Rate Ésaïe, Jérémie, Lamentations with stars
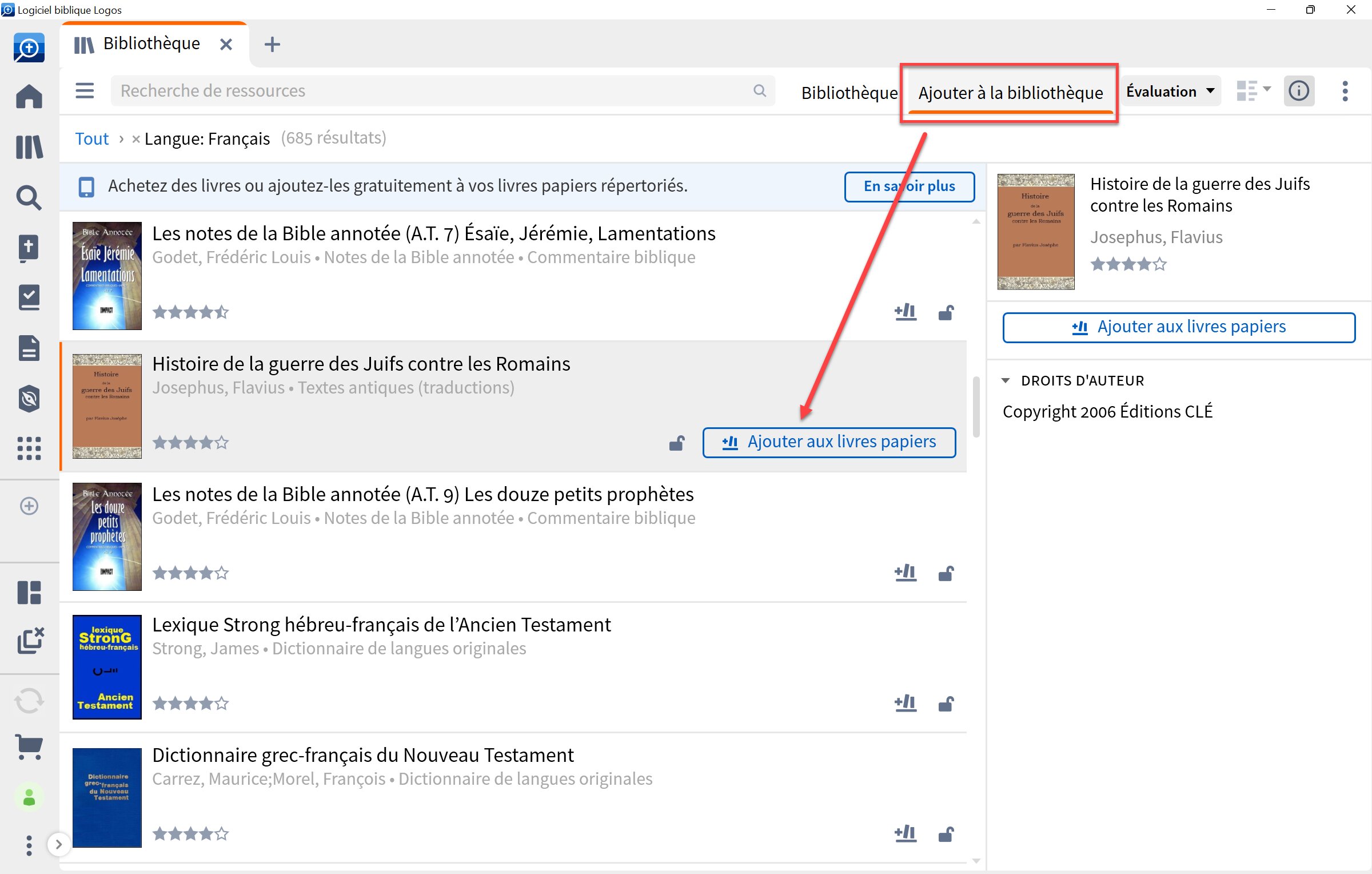This screenshot has height=874, width=1372. tap(190, 312)
